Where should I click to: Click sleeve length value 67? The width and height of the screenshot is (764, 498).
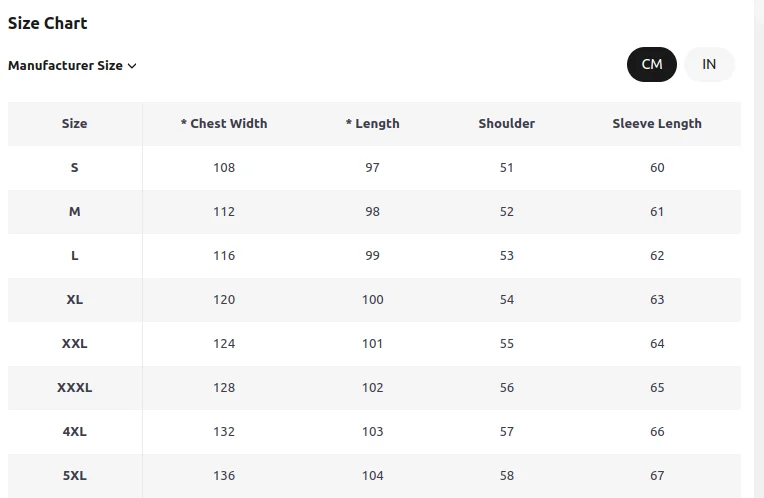point(657,475)
